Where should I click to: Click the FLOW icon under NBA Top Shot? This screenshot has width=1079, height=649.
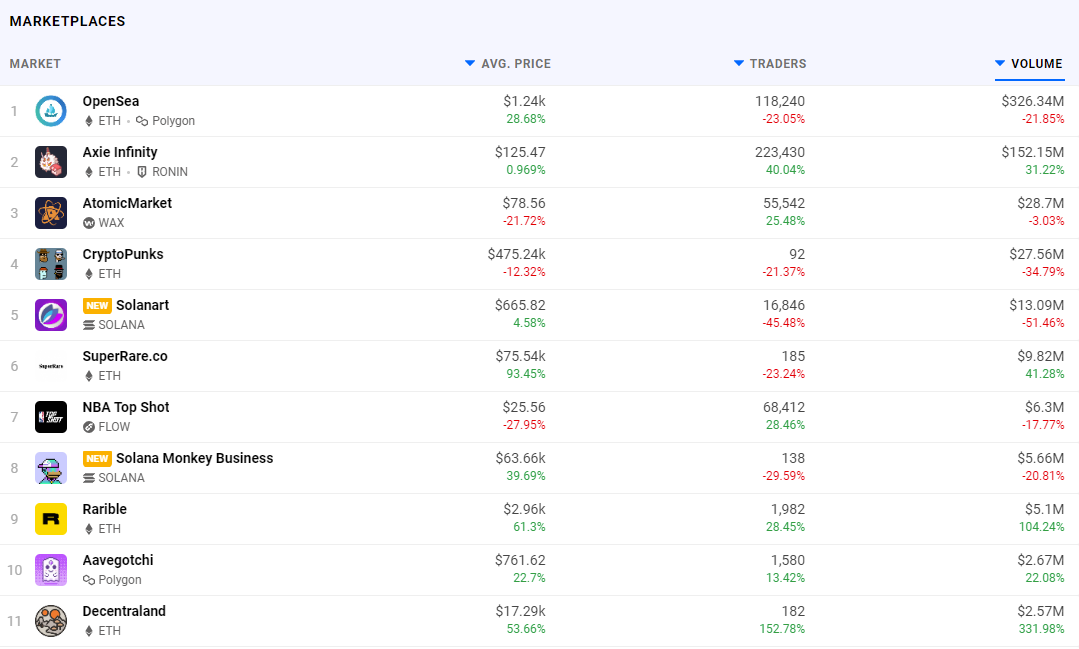(89, 427)
